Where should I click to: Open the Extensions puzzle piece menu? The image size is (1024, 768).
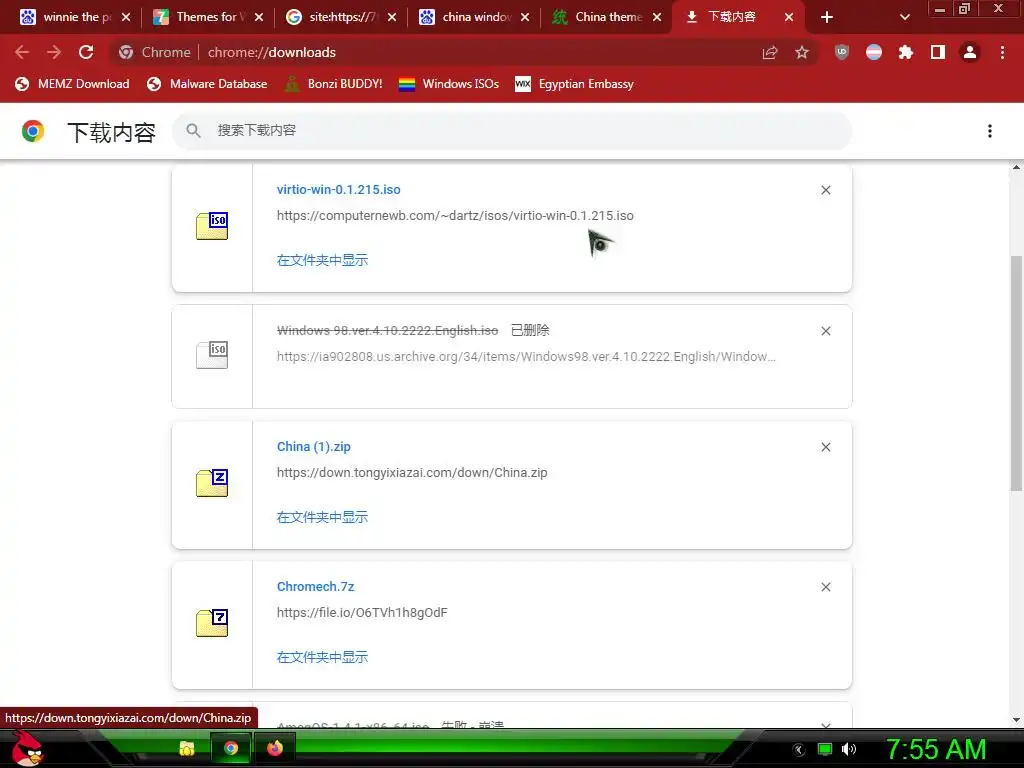click(x=906, y=52)
